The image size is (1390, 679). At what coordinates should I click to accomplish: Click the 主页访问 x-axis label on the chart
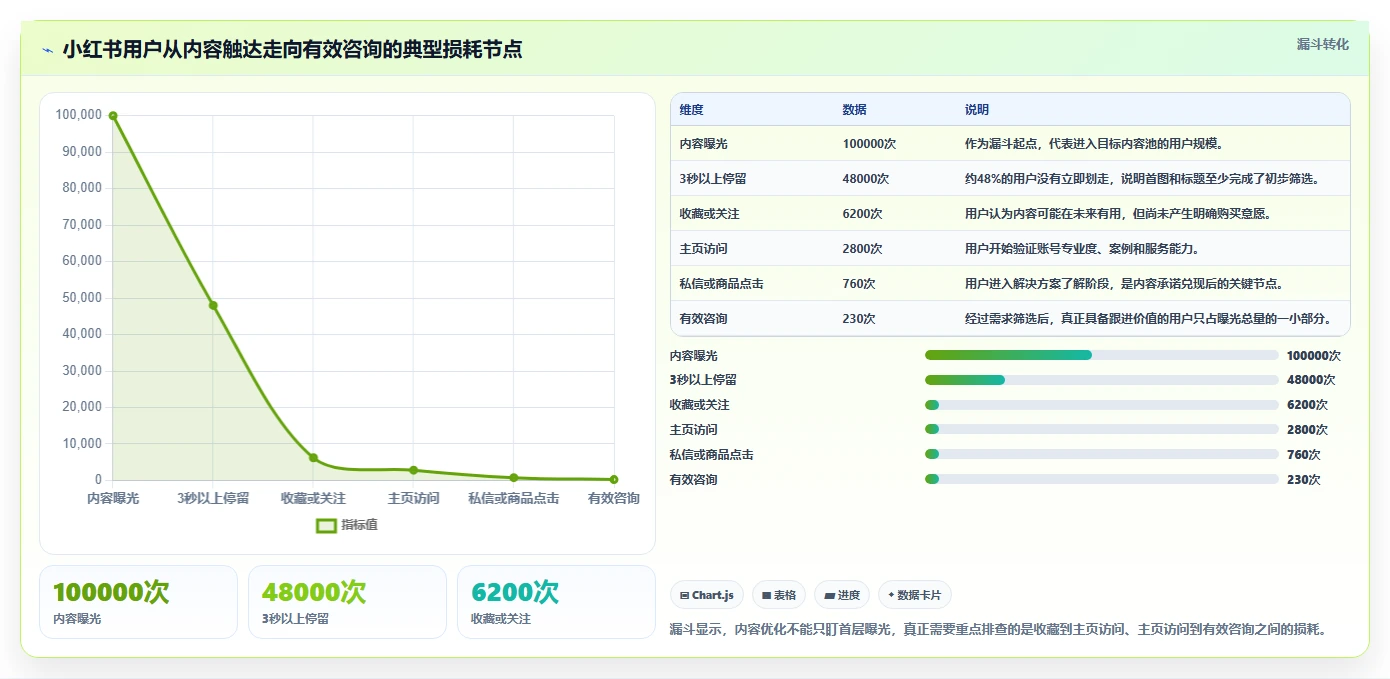tap(413, 498)
